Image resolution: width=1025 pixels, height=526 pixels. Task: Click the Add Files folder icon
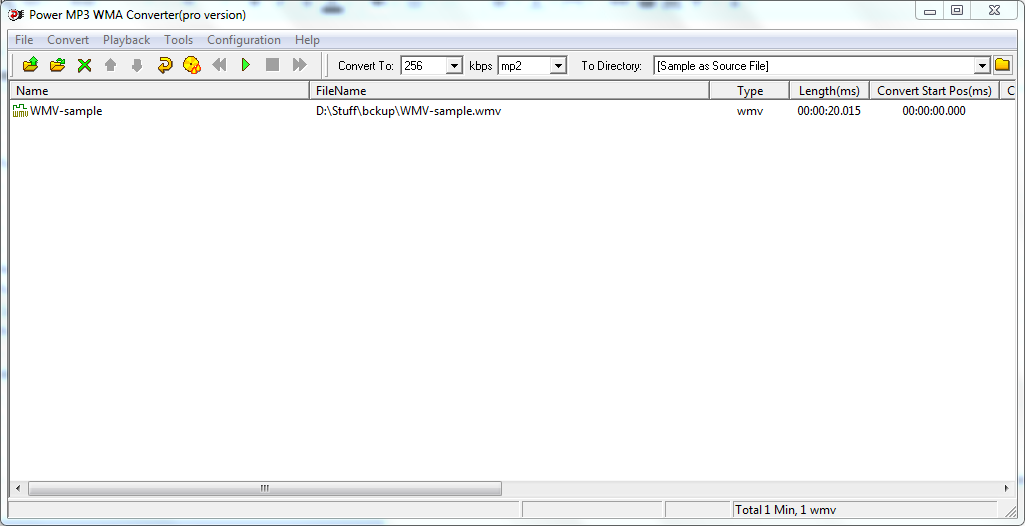coord(31,65)
